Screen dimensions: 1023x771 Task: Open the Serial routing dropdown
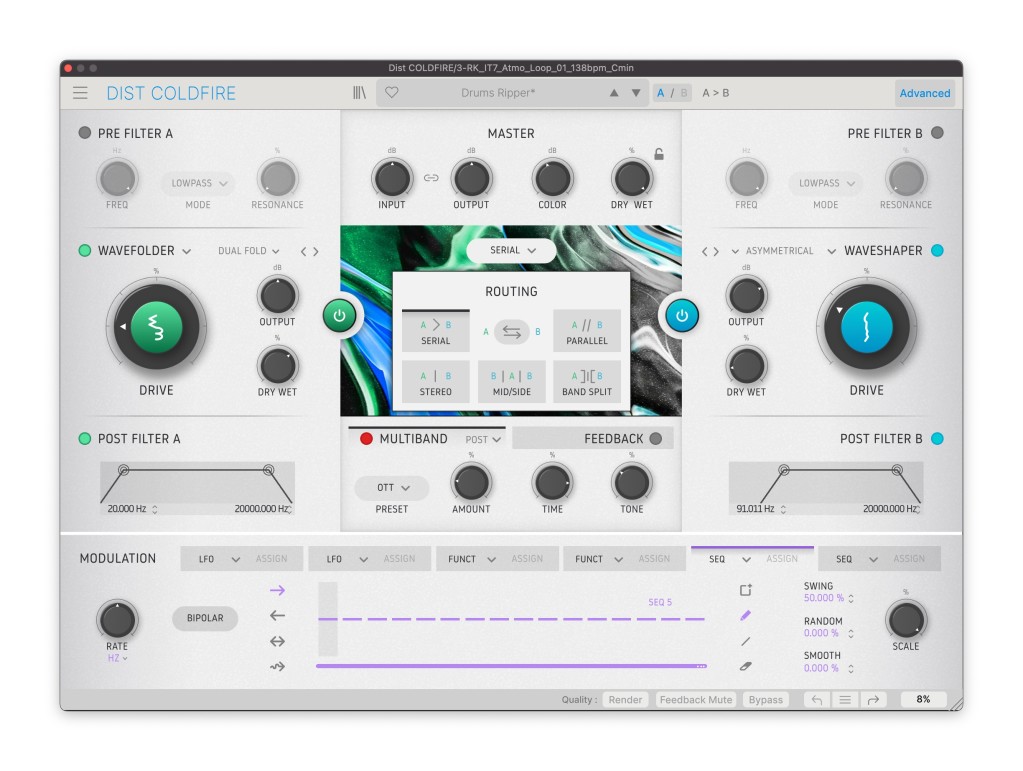point(511,250)
